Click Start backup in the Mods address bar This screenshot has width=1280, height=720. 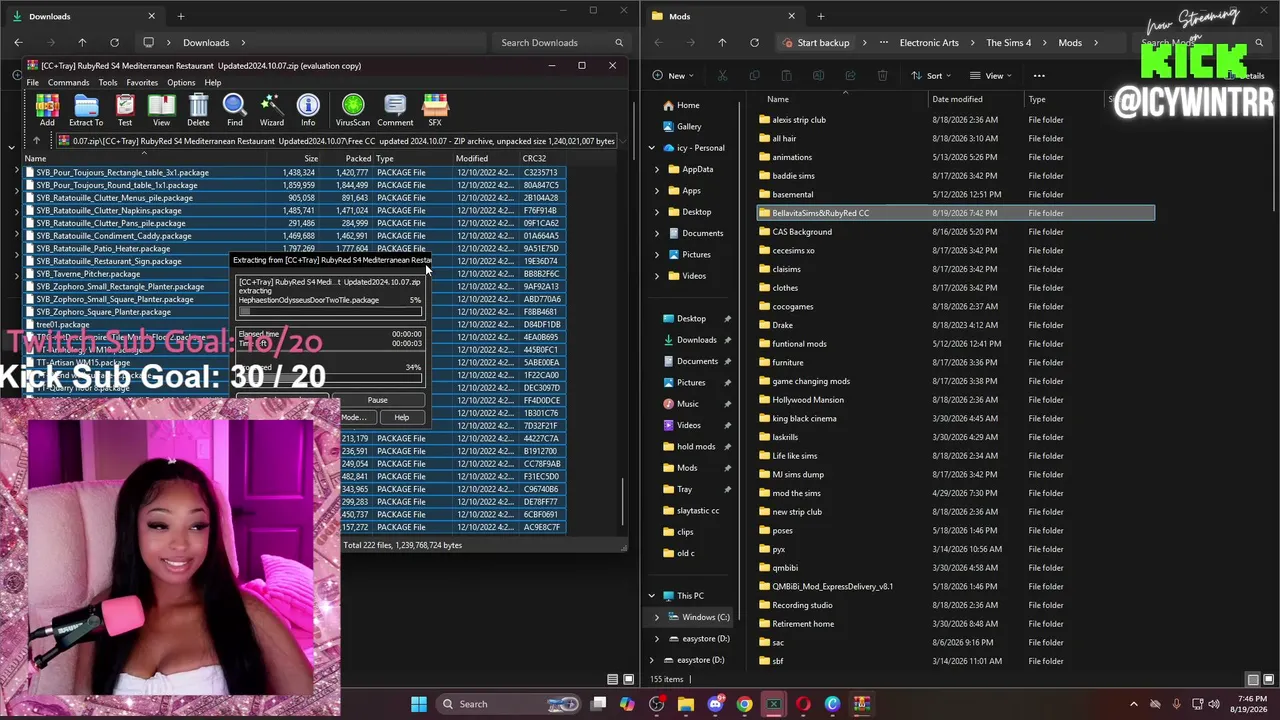pos(817,43)
